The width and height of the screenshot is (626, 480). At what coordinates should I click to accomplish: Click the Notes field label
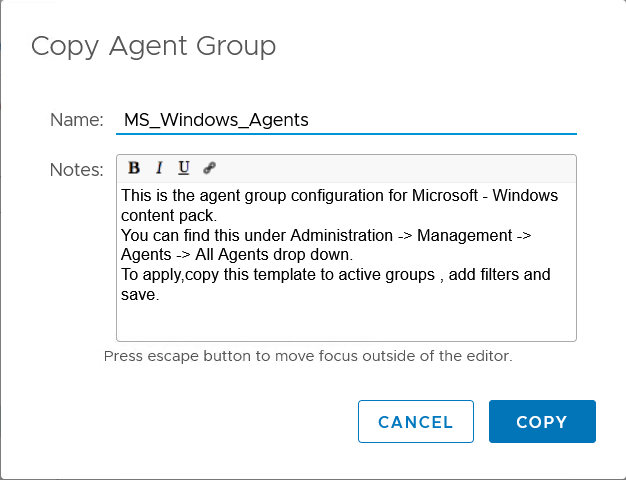point(76,170)
